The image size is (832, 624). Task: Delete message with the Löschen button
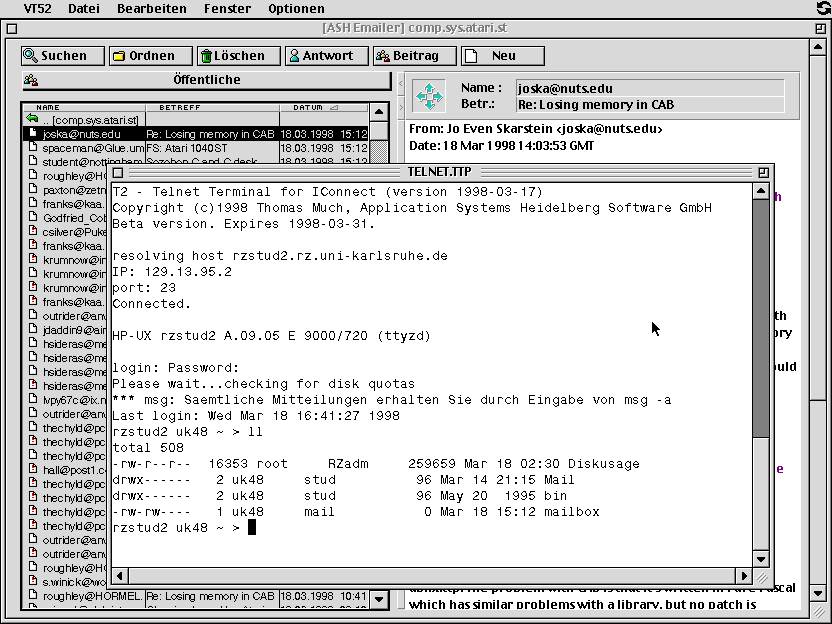coord(232,56)
